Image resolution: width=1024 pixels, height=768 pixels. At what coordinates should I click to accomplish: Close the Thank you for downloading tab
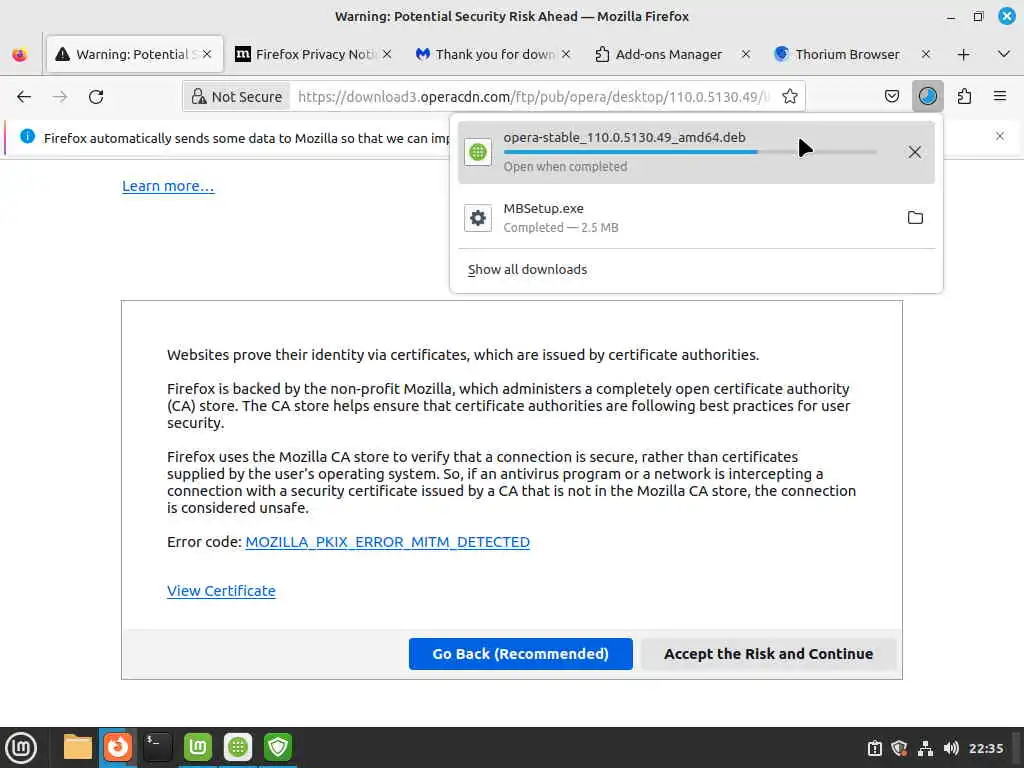[566, 54]
